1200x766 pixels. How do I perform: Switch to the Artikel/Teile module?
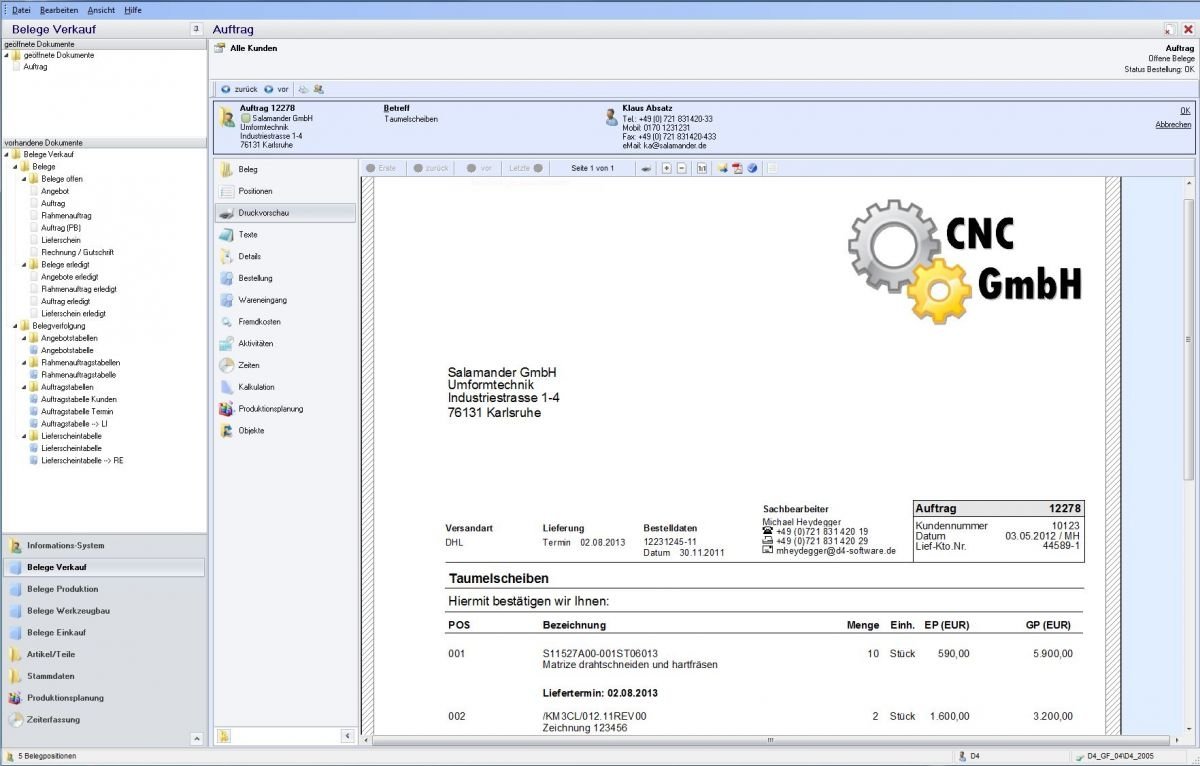pos(104,654)
